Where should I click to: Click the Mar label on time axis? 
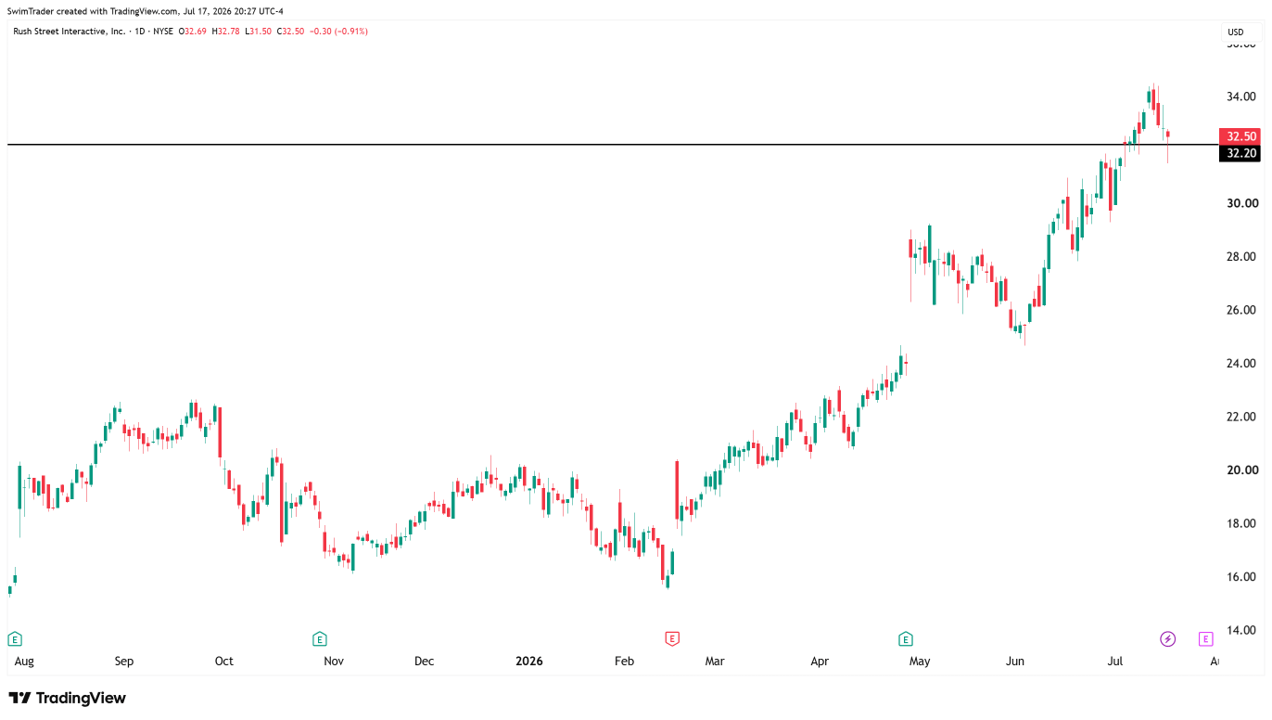[714, 661]
